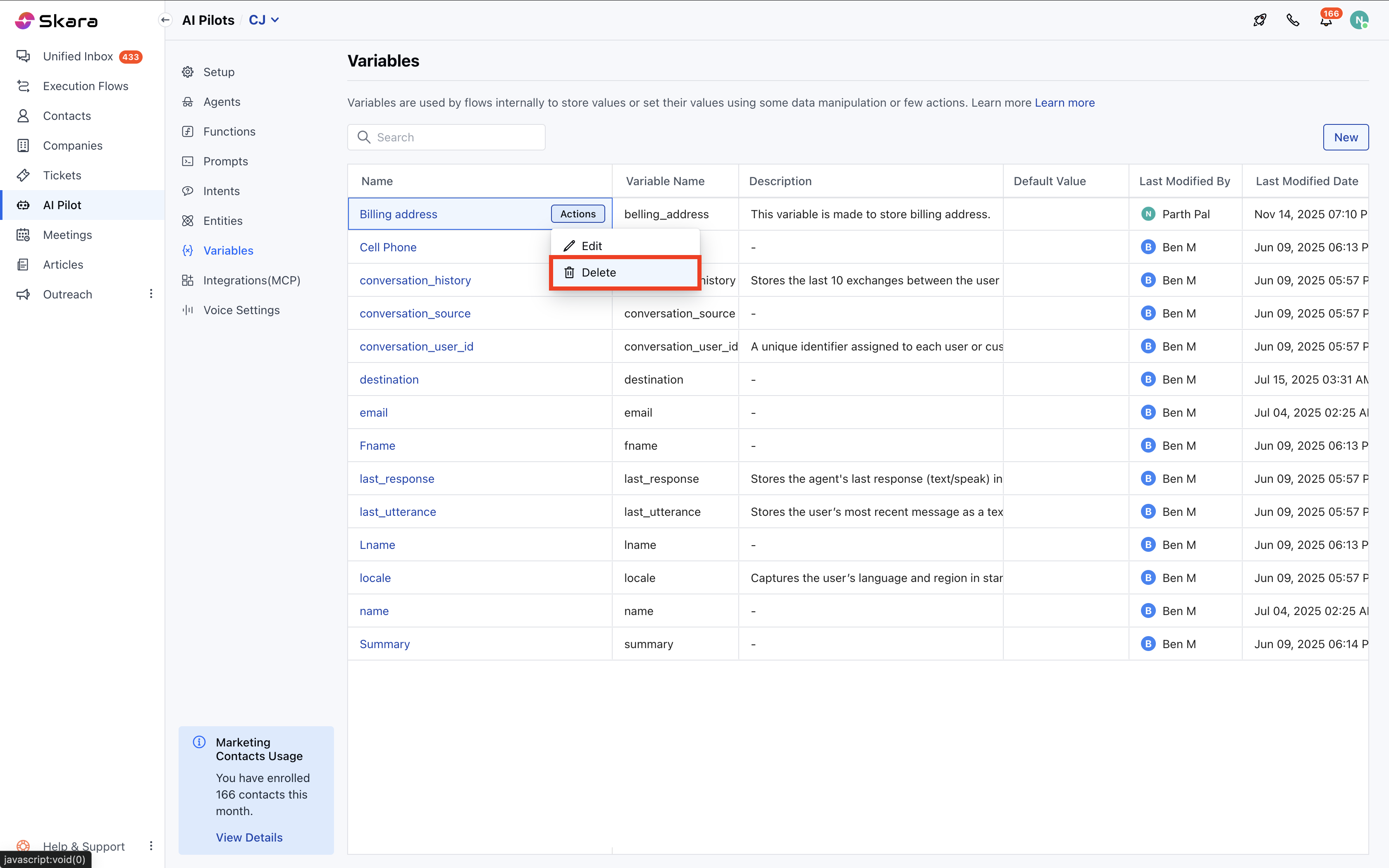Image resolution: width=1389 pixels, height=868 pixels.
Task: Go to Integrations(MCP) section
Action: click(x=251, y=280)
